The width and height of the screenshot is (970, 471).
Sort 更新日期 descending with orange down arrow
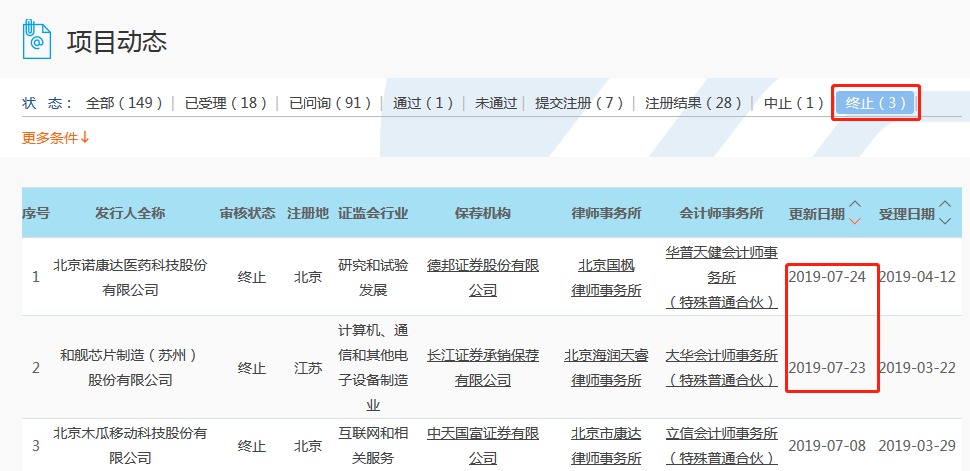pos(856,221)
